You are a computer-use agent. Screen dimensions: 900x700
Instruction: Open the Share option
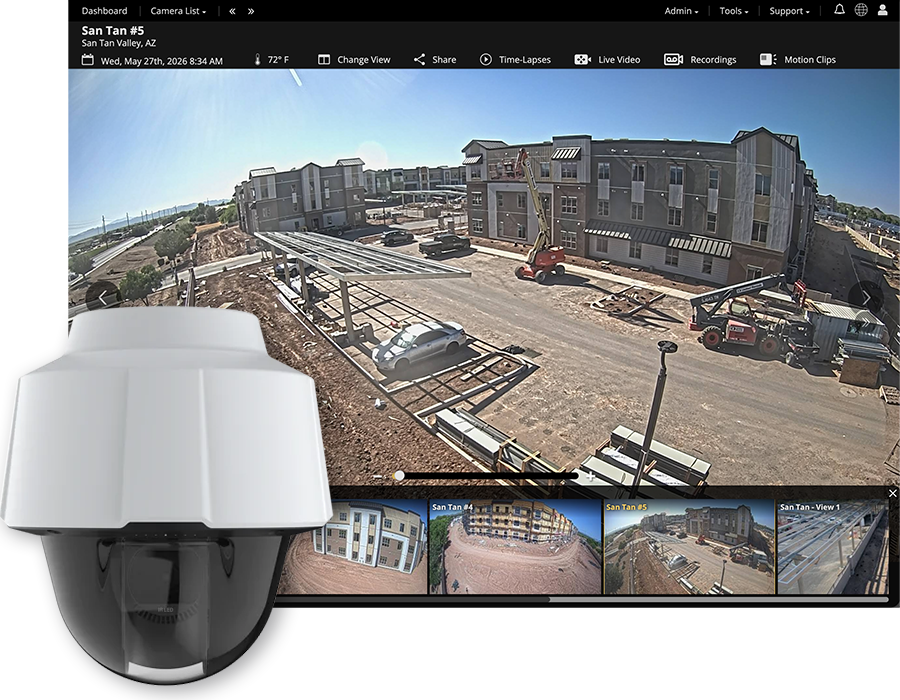coord(444,60)
